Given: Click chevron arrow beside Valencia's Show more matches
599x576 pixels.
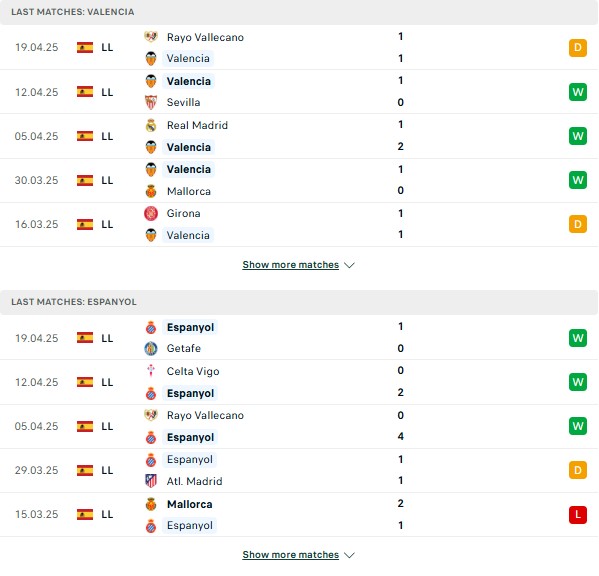Looking at the screenshot, I should 350,265.
